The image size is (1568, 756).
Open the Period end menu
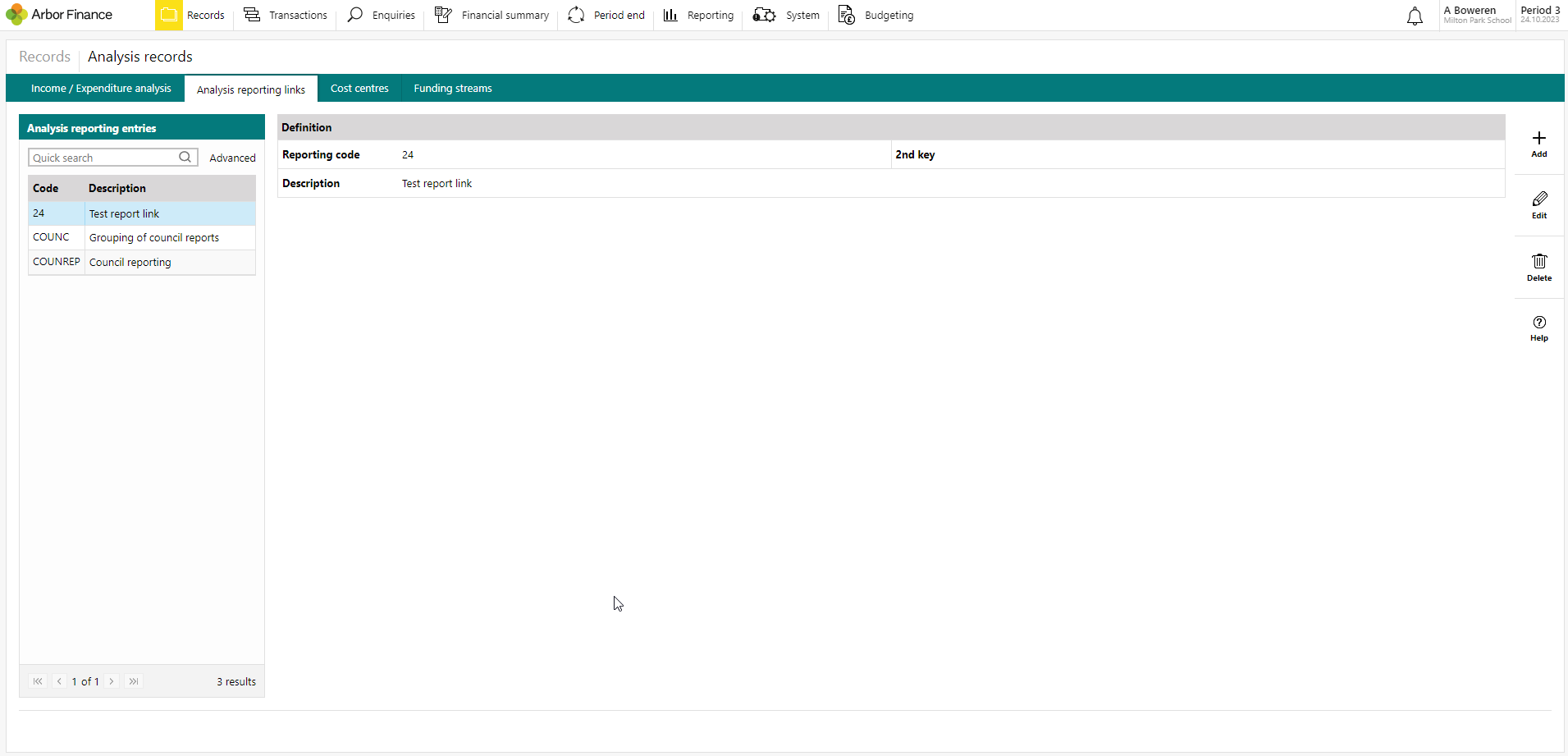click(619, 15)
